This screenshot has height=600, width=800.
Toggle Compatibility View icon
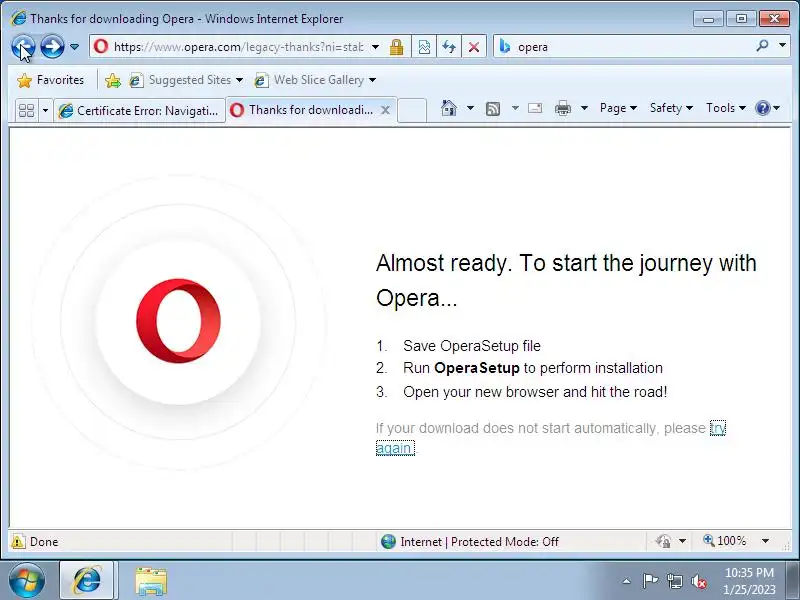pos(424,47)
